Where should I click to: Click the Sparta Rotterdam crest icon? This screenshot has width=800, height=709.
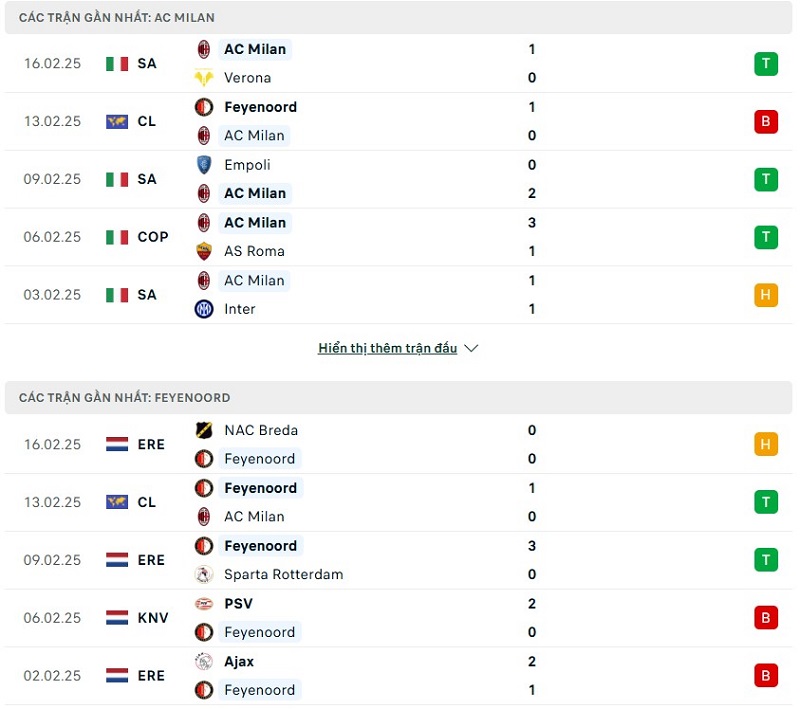(204, 574)
